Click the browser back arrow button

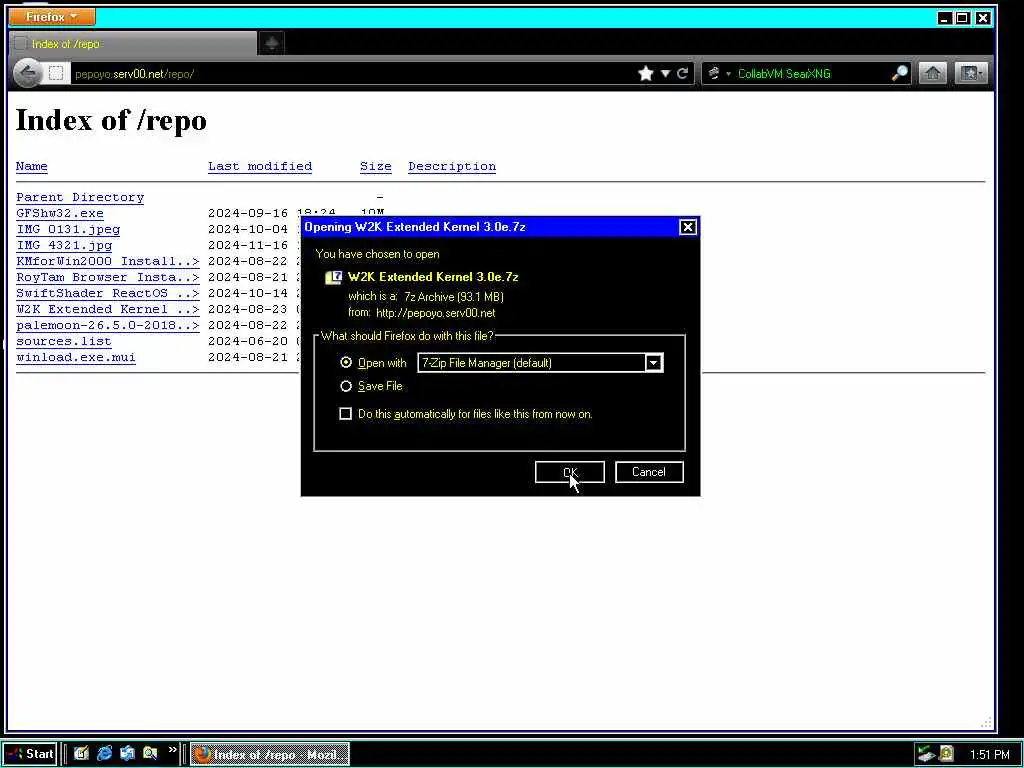[x=28, y=74]
